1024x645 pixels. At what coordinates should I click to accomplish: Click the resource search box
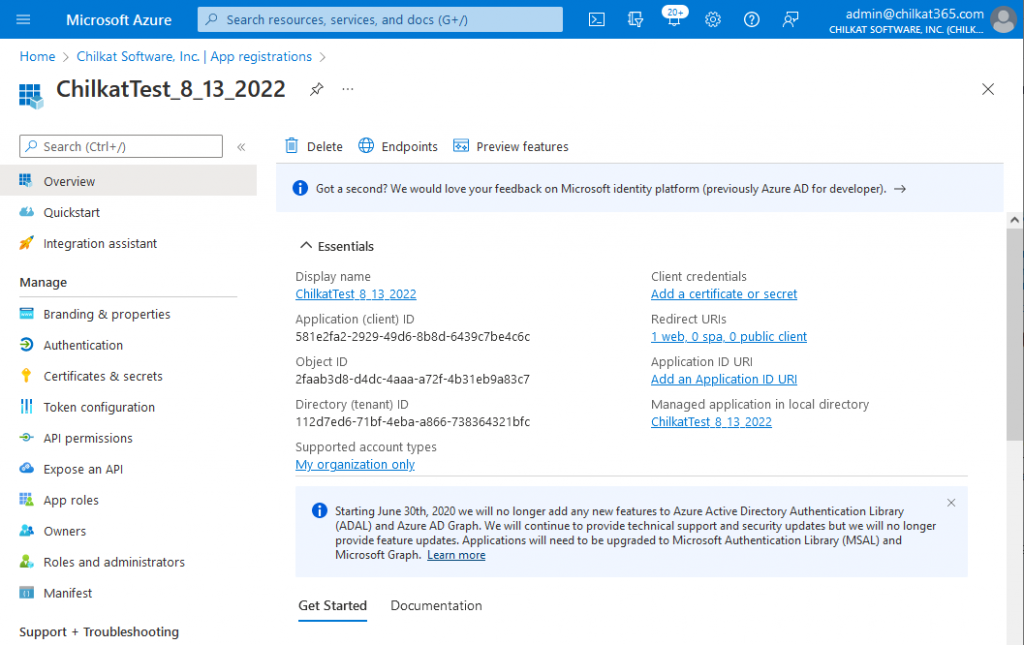(x=380, y=19)
